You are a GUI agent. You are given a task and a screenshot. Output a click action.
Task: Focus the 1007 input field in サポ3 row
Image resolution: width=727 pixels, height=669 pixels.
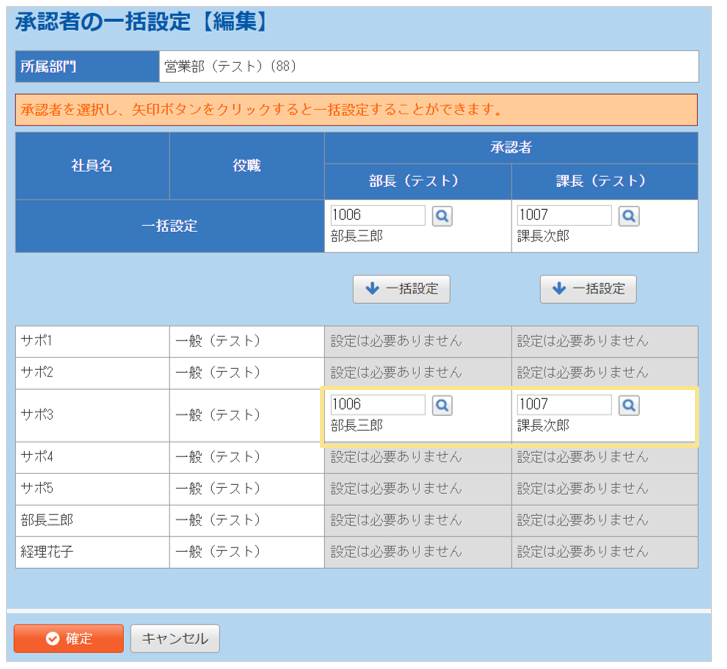[x=564, y=405]
